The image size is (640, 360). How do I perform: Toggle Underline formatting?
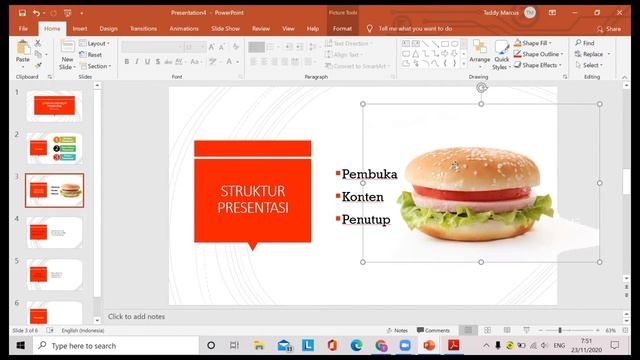point(147,62)
